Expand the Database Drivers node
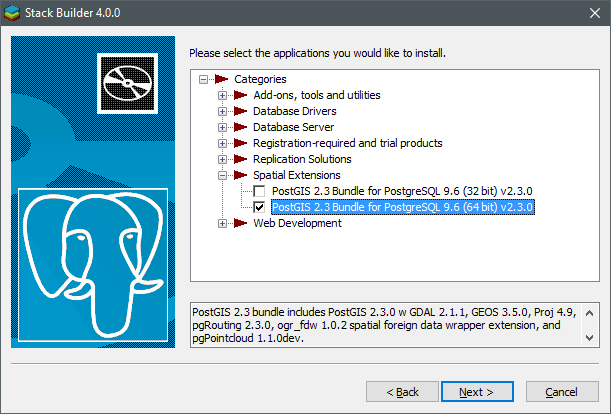Screen dimensions: 611x414 click(x=222, y=111)
